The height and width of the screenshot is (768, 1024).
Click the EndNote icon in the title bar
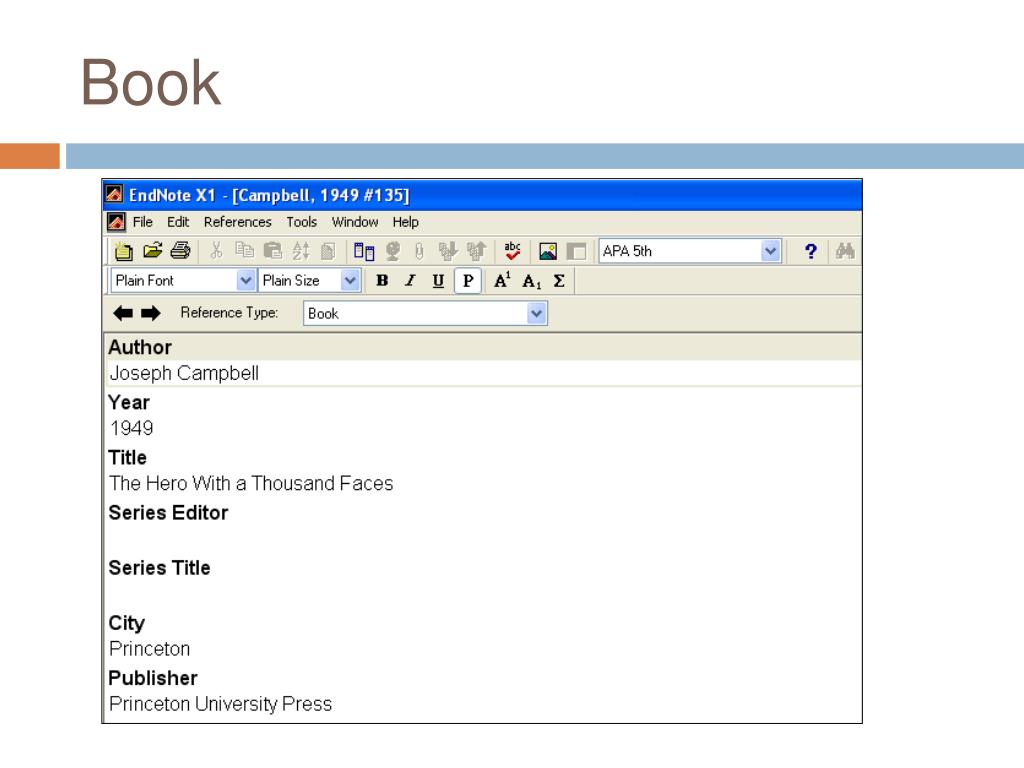tap(114, 195)
